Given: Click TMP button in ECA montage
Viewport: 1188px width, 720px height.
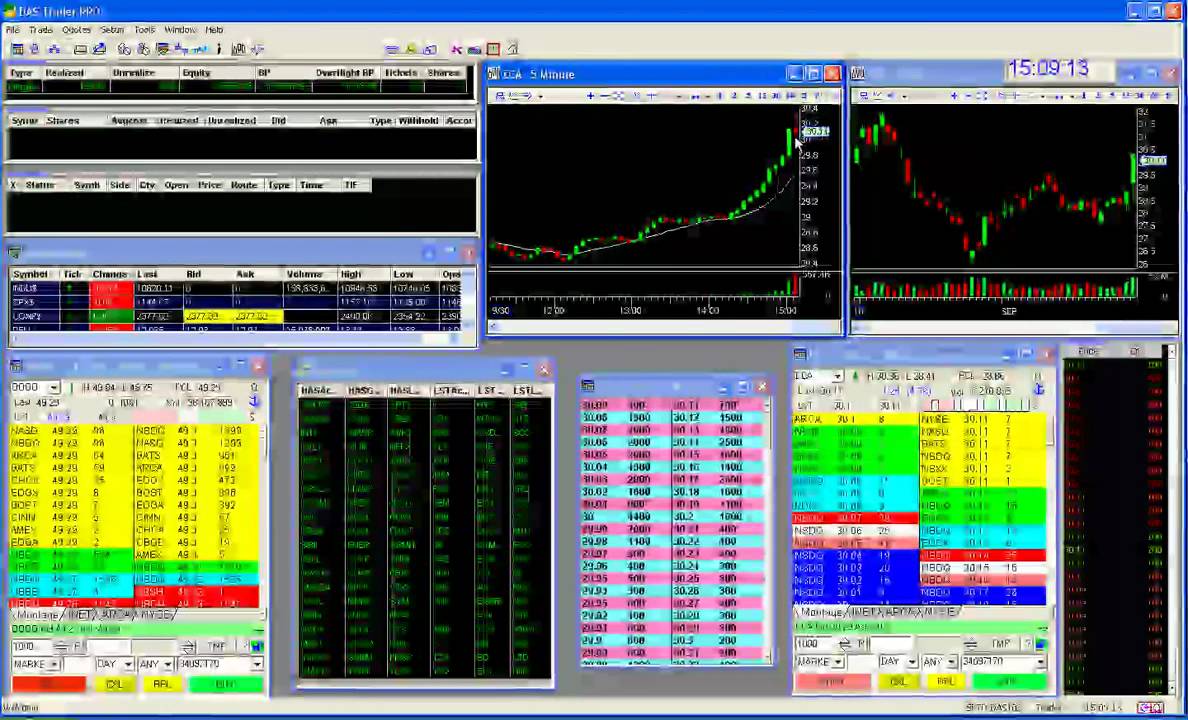Looking at the screenshot, I should coord(1000,643).
